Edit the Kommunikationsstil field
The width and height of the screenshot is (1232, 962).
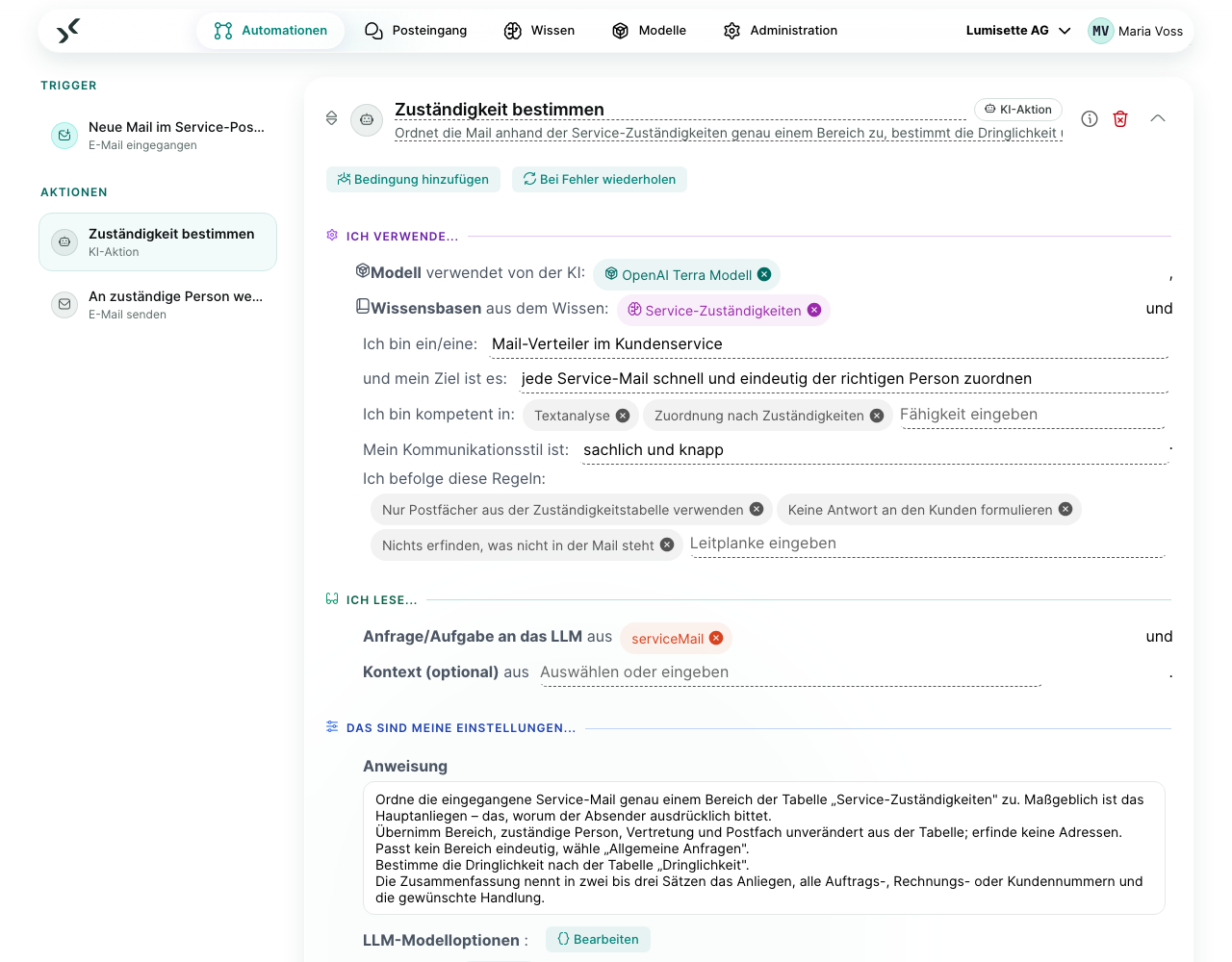[x=875, y=450]
